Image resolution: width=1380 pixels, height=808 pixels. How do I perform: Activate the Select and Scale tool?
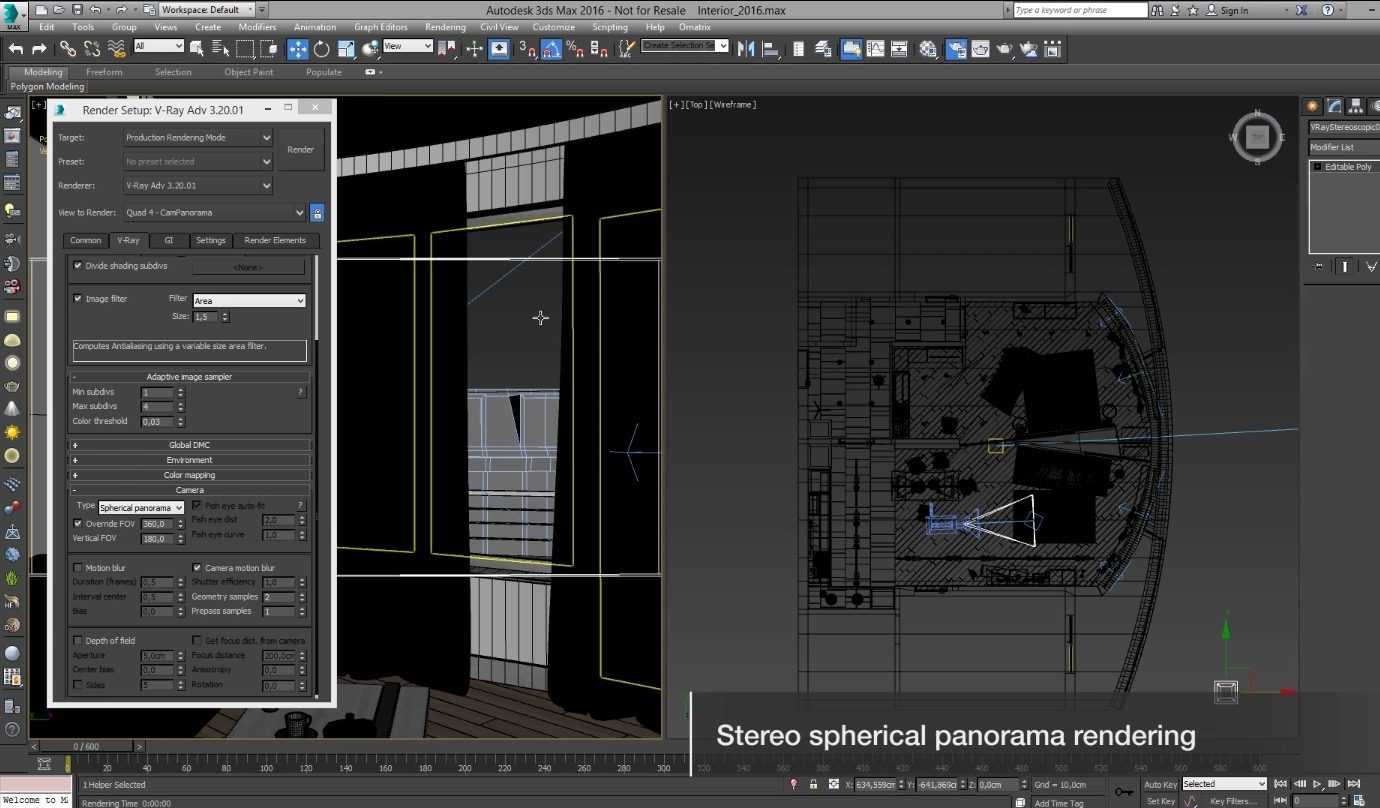coord(346,48)
